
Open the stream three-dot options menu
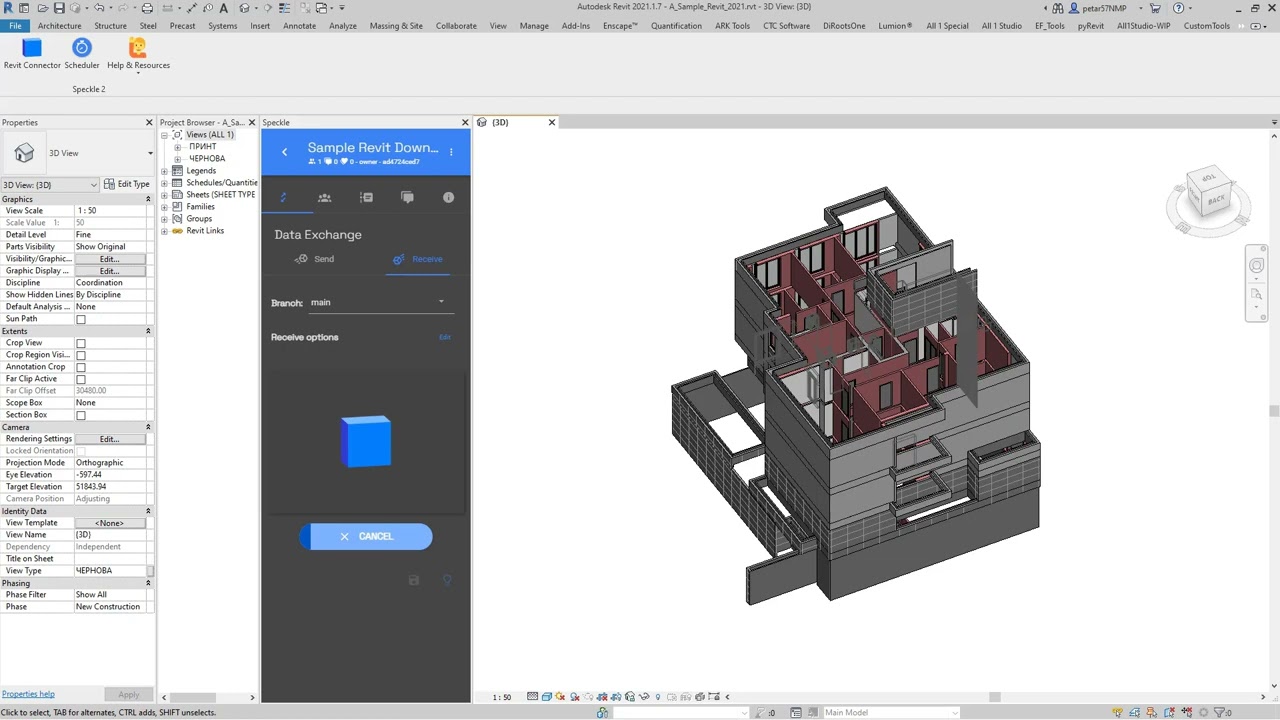[451, 152]
